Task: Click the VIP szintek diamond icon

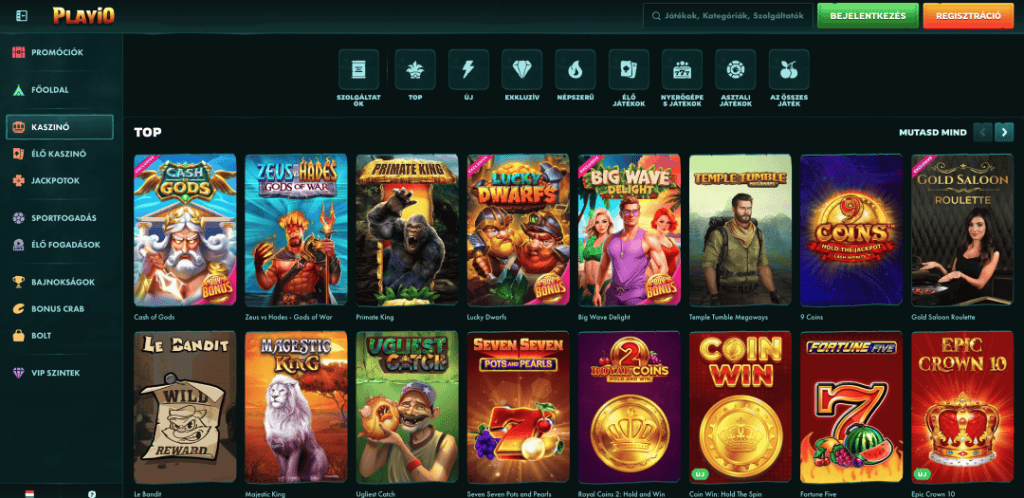Action: tap(19, 373)
